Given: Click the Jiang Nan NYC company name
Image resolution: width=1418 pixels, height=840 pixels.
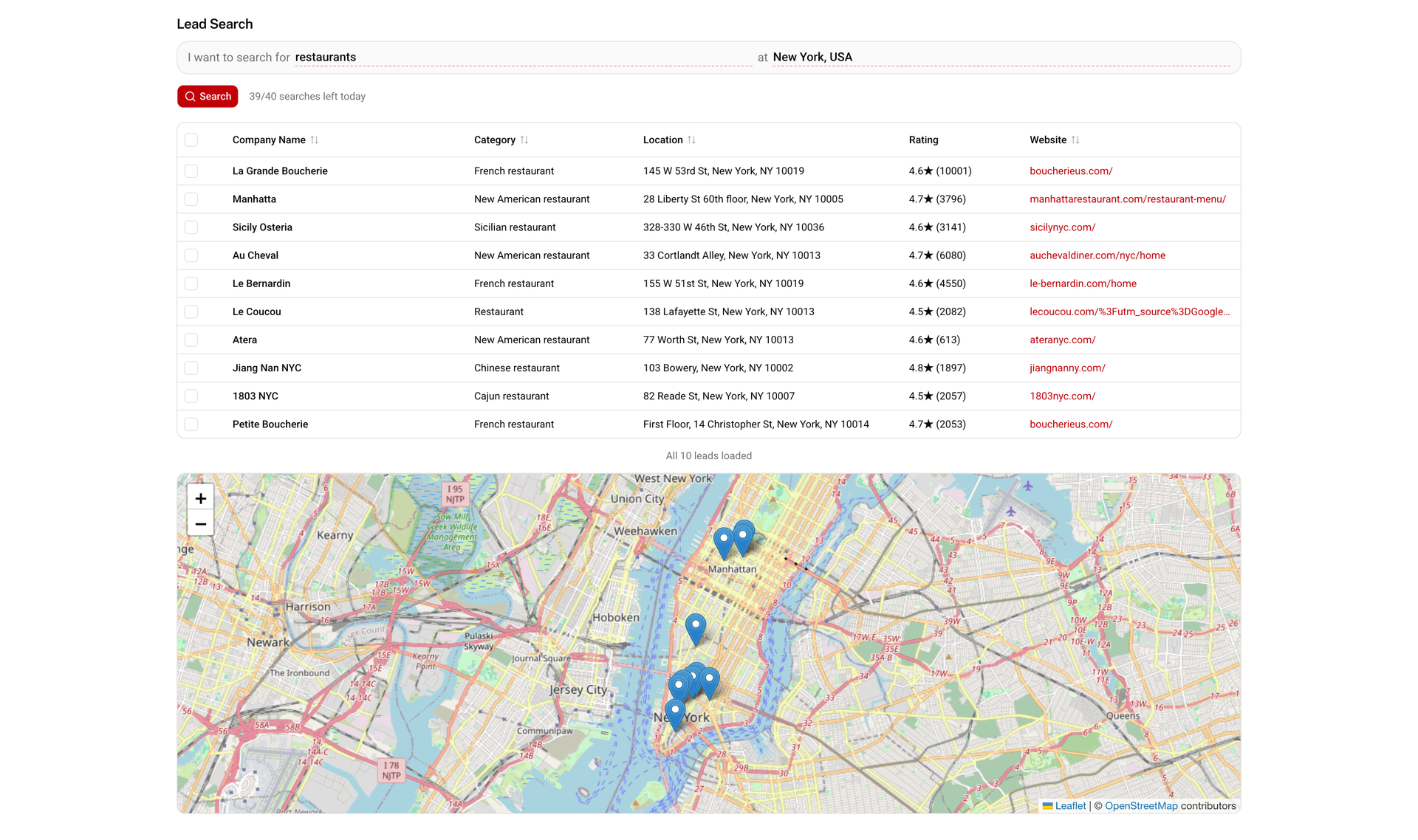Looking at the screenshot, I should 267,368.
